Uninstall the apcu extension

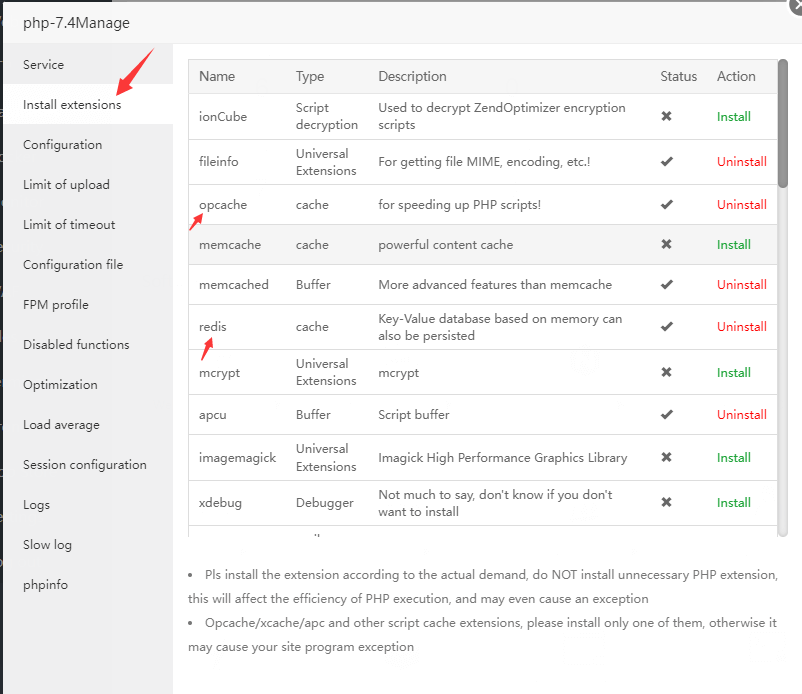(x=742, y=414)
